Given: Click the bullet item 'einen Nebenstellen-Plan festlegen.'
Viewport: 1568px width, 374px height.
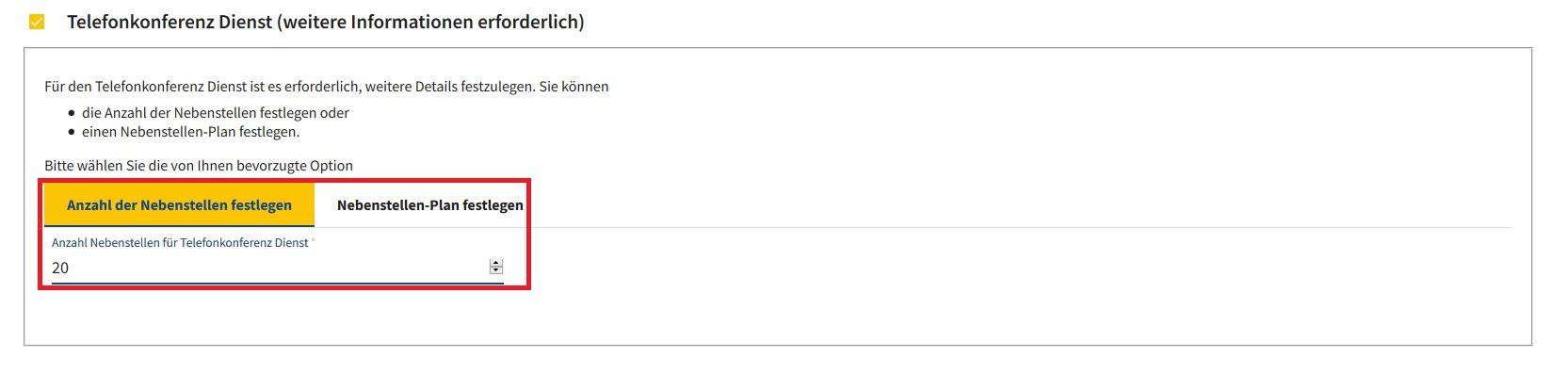Looking at the screenshot, I should point(191,132).
